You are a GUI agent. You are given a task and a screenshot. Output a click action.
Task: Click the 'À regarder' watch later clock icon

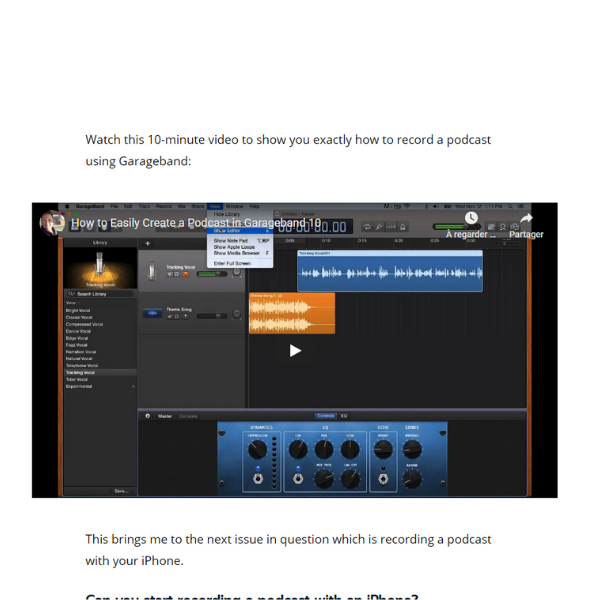click(x=471, y=218)
